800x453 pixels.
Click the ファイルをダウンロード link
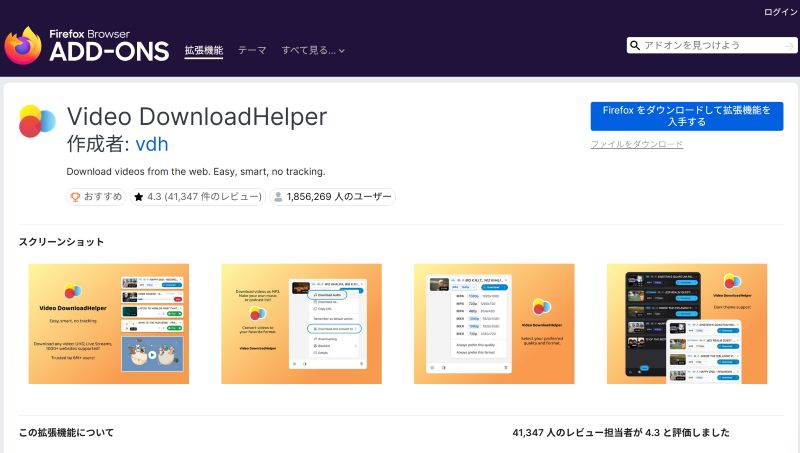(x=637, y=144)
